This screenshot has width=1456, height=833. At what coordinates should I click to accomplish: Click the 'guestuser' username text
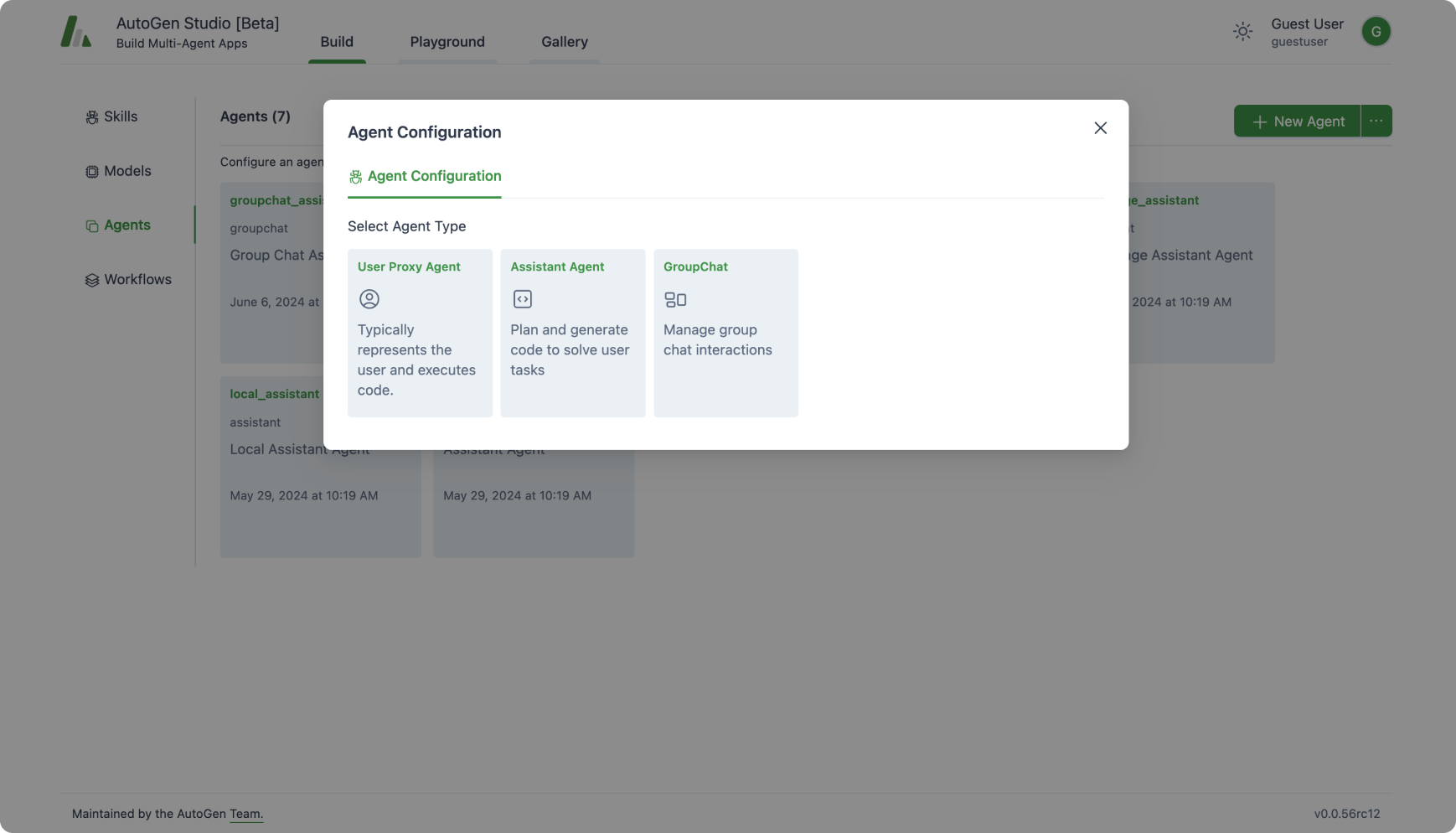coord(1299,42)
